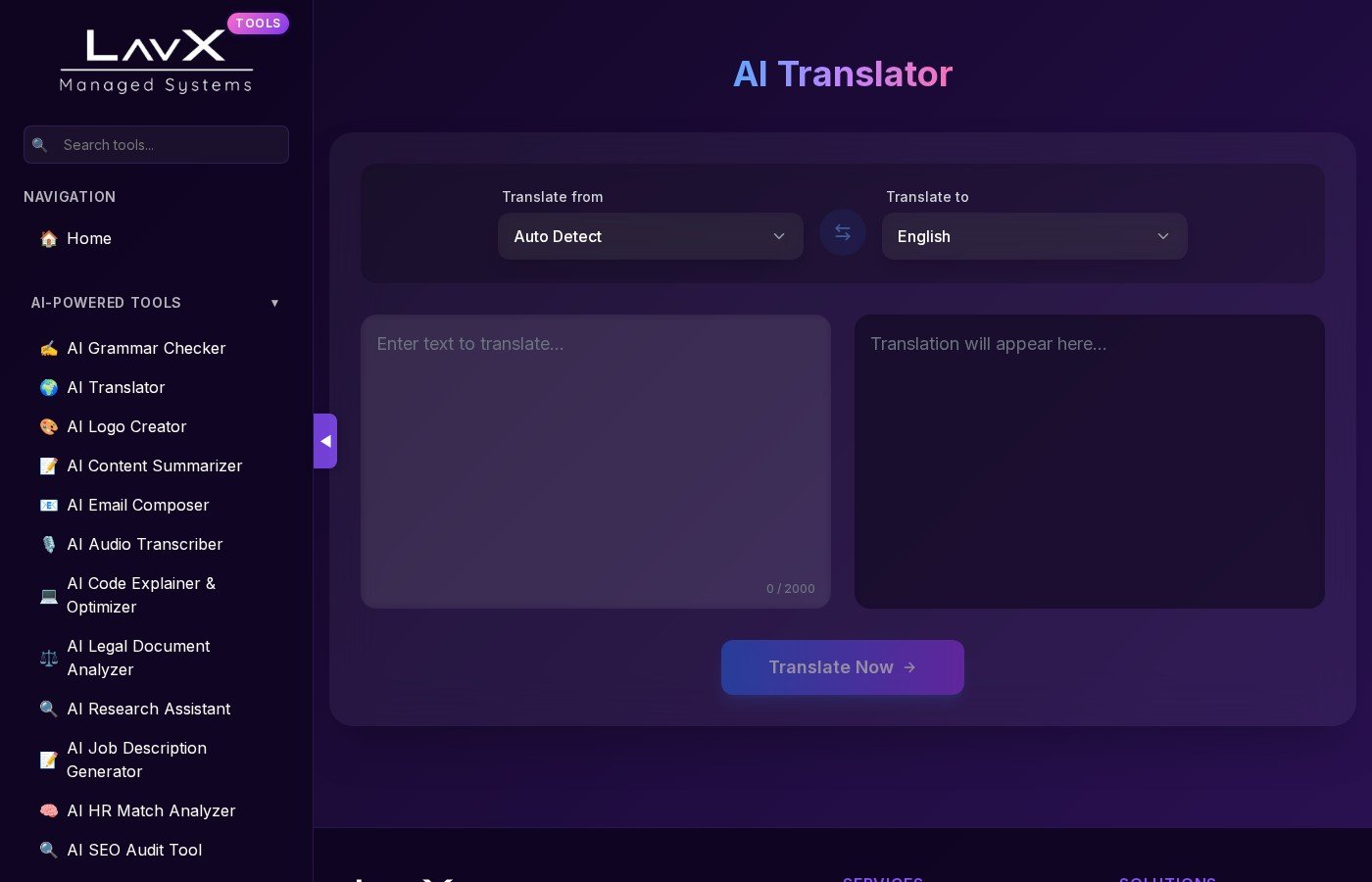Open the Translate to language dropdown
This screenshot has width=1372, height=882.
1034,236
